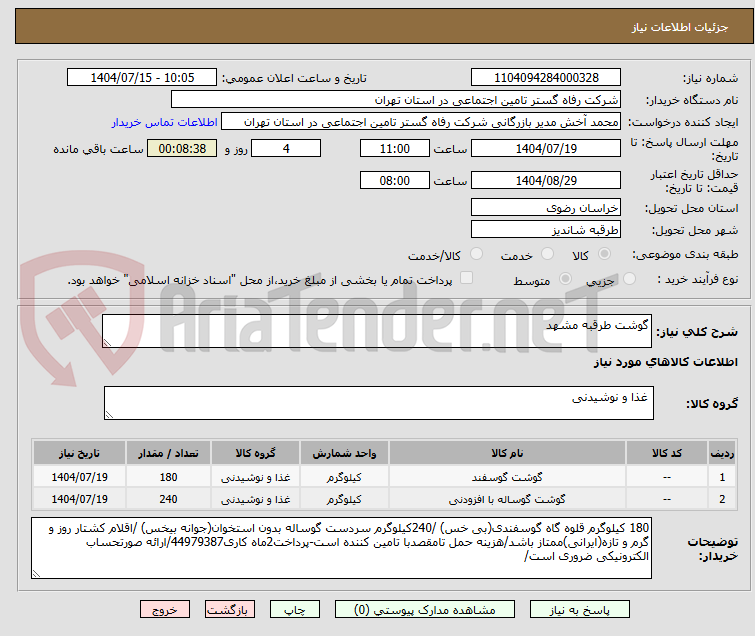
Task: Click the unit کیلوگرم in گوشت گوسفند row
Action: (x=344, y=477)
